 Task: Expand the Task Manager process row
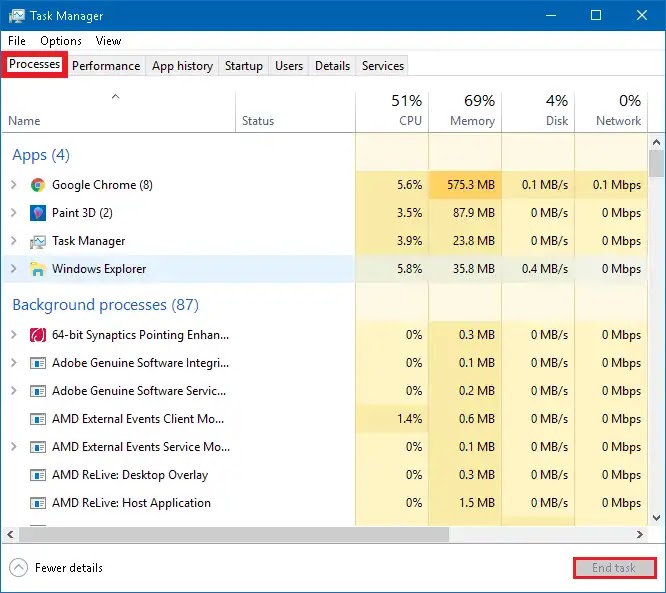pyautogui.click(x=14, y=241)
